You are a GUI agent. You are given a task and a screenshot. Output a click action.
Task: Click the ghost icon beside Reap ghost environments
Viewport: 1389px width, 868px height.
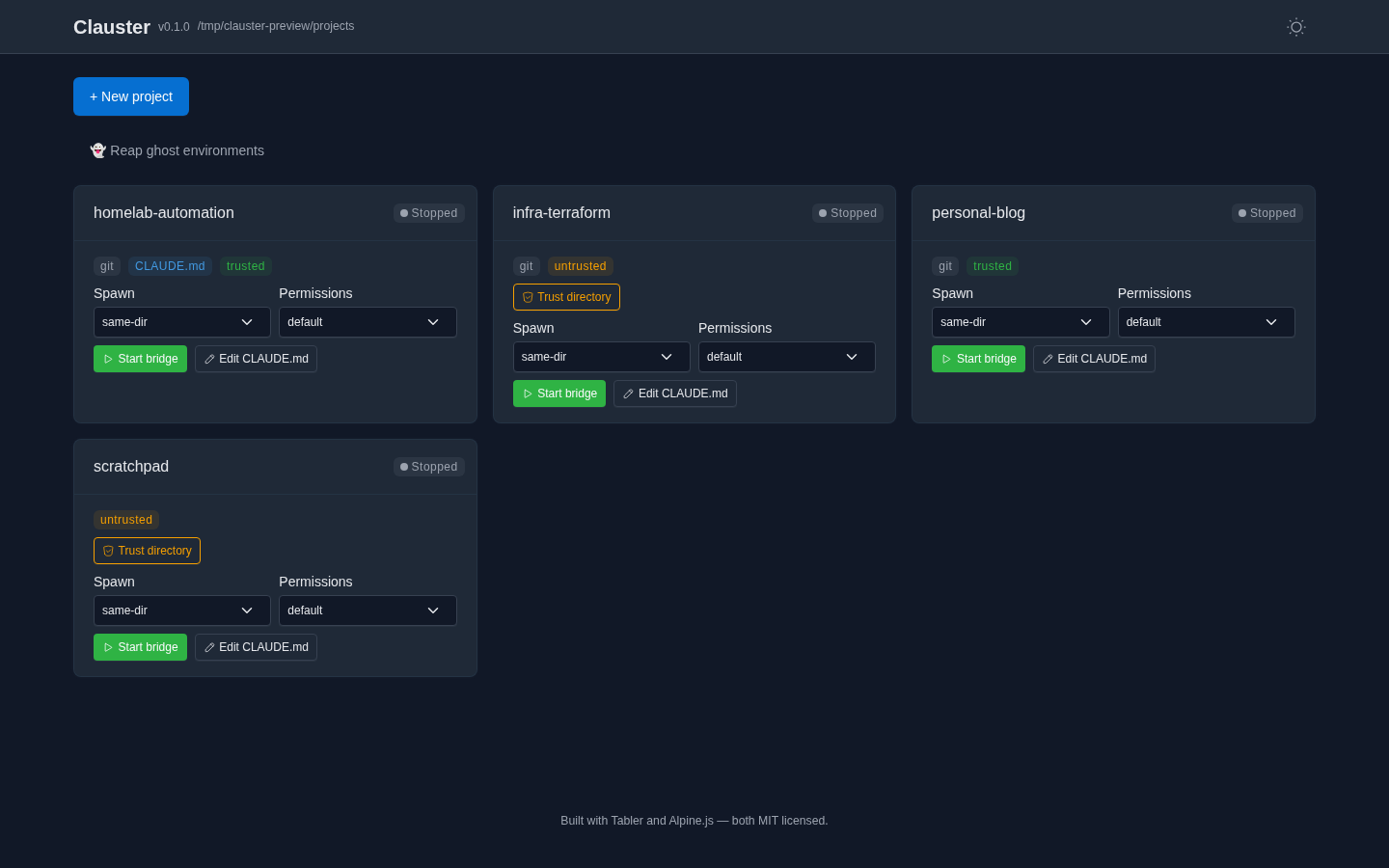tap(97, 150)
